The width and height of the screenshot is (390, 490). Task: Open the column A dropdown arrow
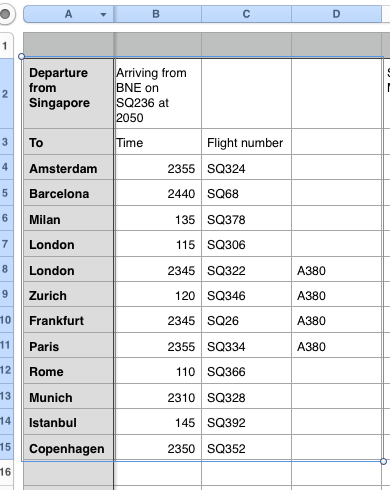(x=103, y=15)
